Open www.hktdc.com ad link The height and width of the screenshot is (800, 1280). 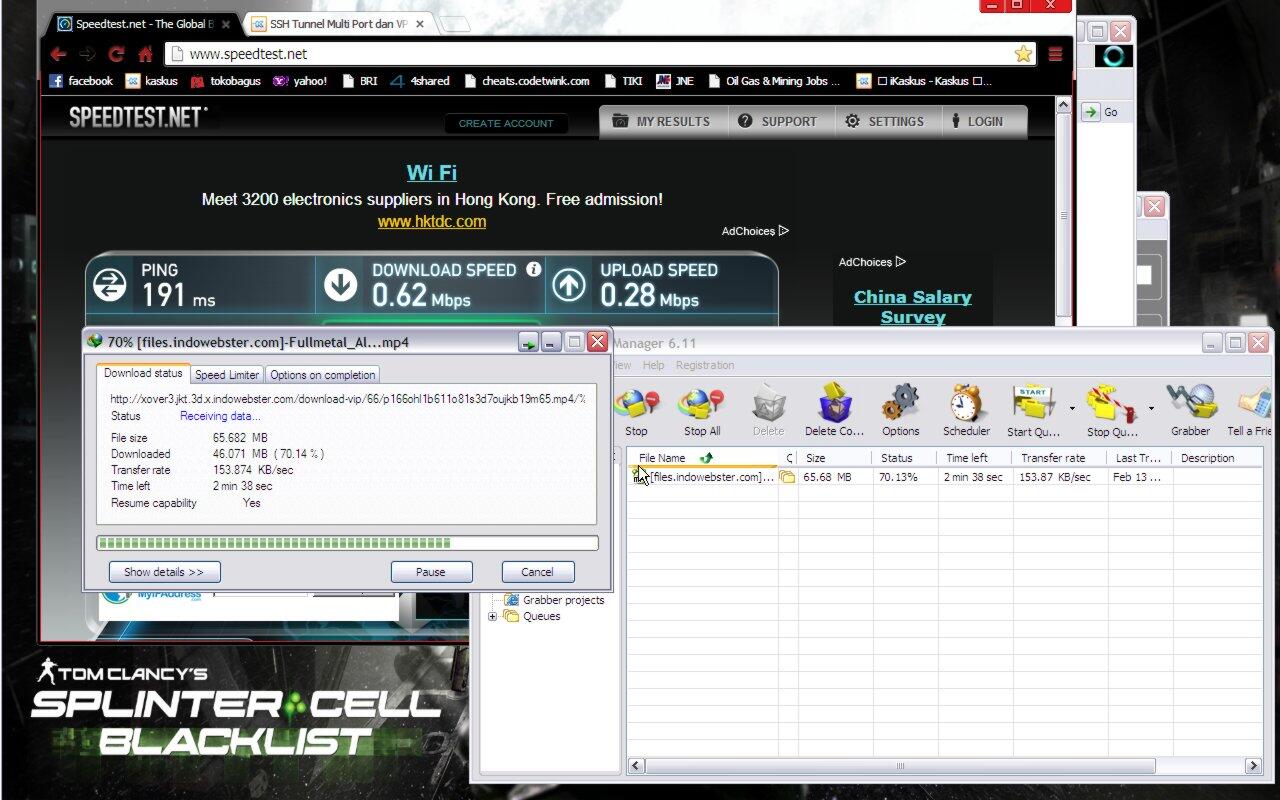[x=432, y=222]
